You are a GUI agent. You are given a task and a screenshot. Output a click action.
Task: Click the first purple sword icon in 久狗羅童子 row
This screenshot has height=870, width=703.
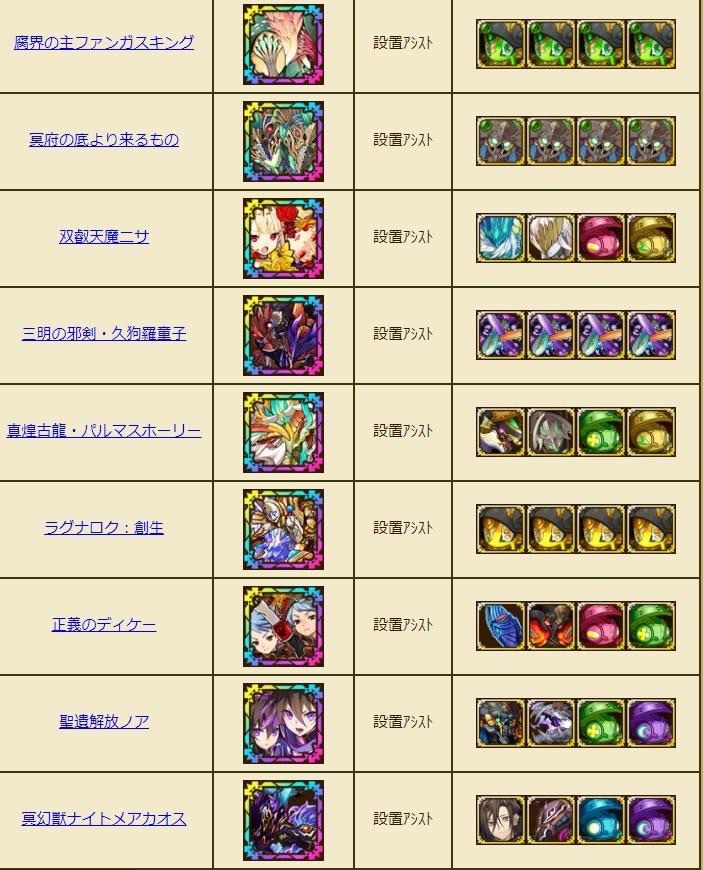(500, 335)
